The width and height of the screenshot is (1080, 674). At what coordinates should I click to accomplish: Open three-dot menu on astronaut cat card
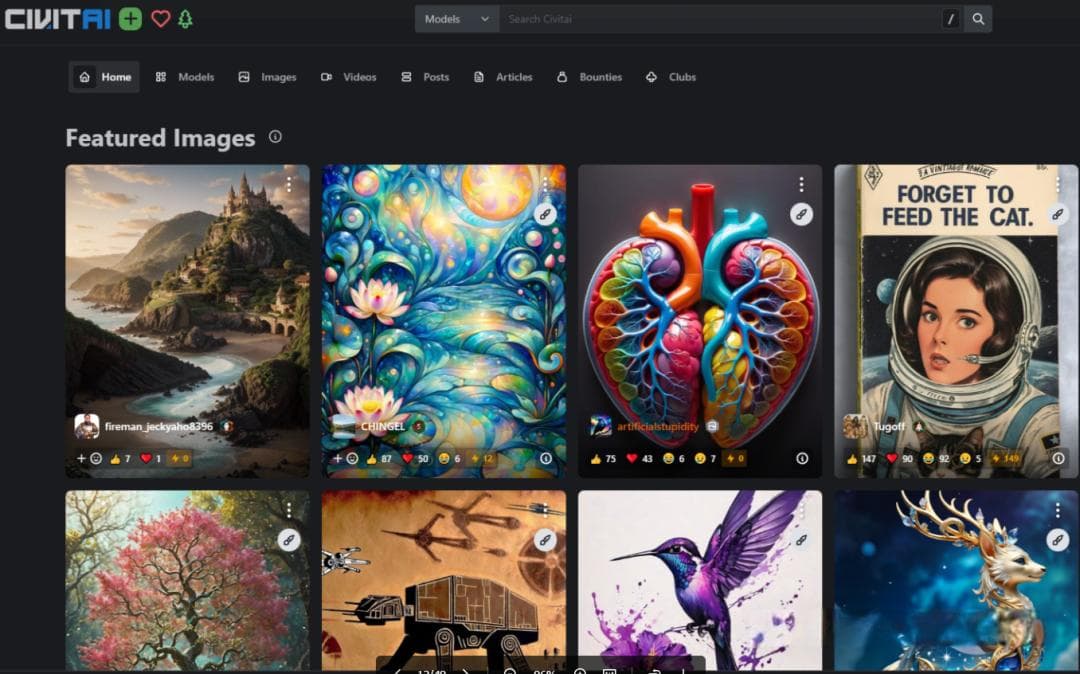[1058, 185]
